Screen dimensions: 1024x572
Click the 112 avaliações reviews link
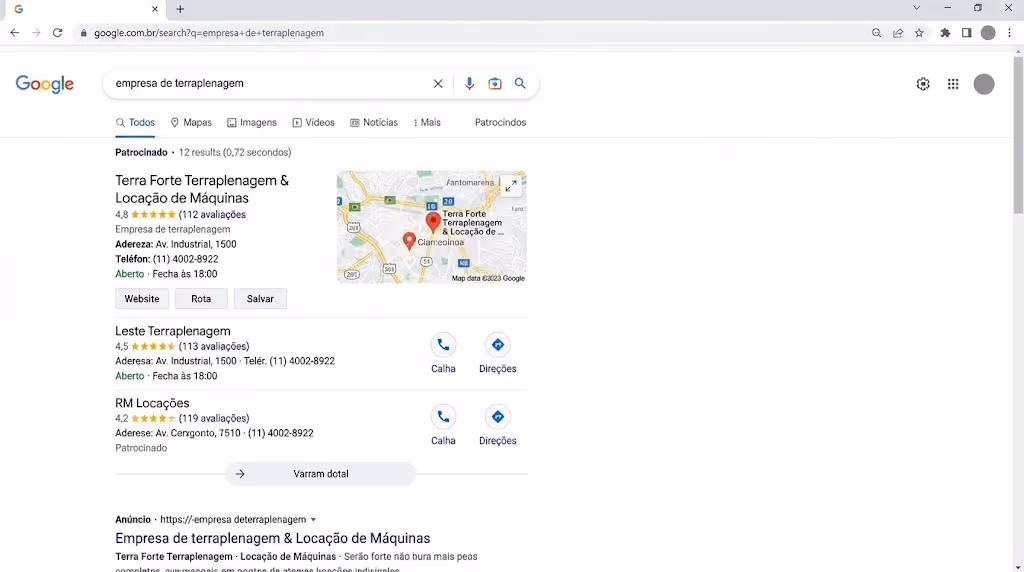(x=212, y=215)
